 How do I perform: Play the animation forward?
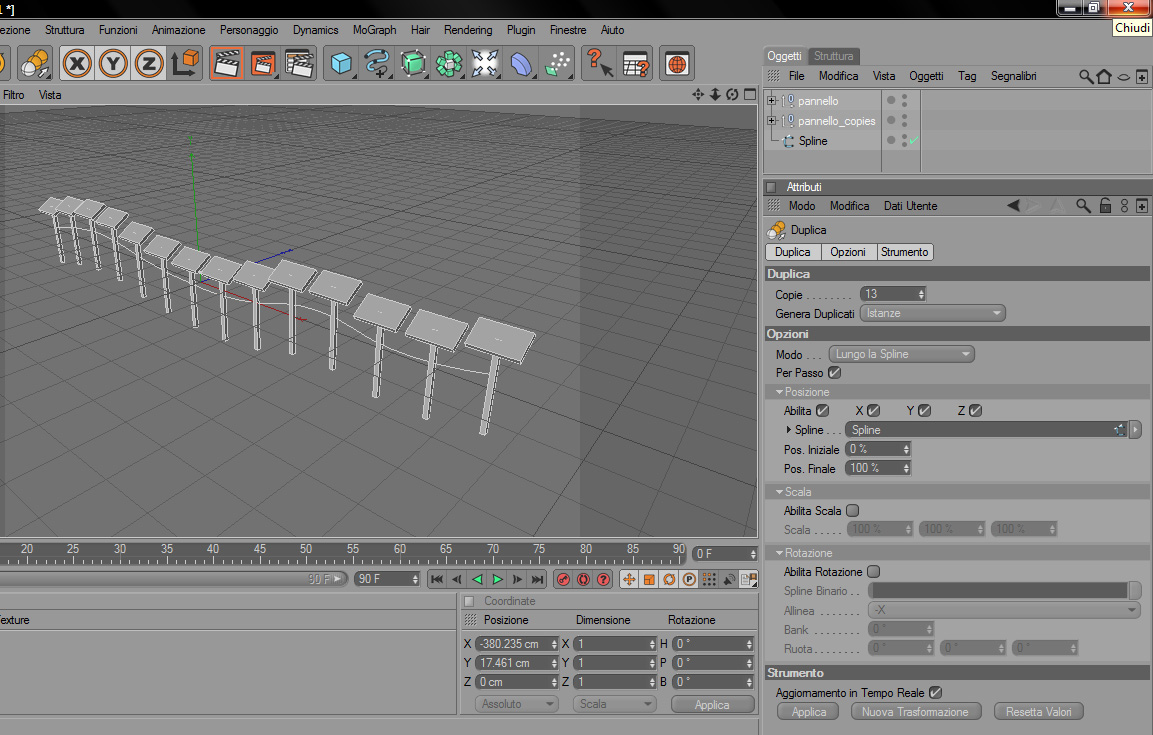497,579
